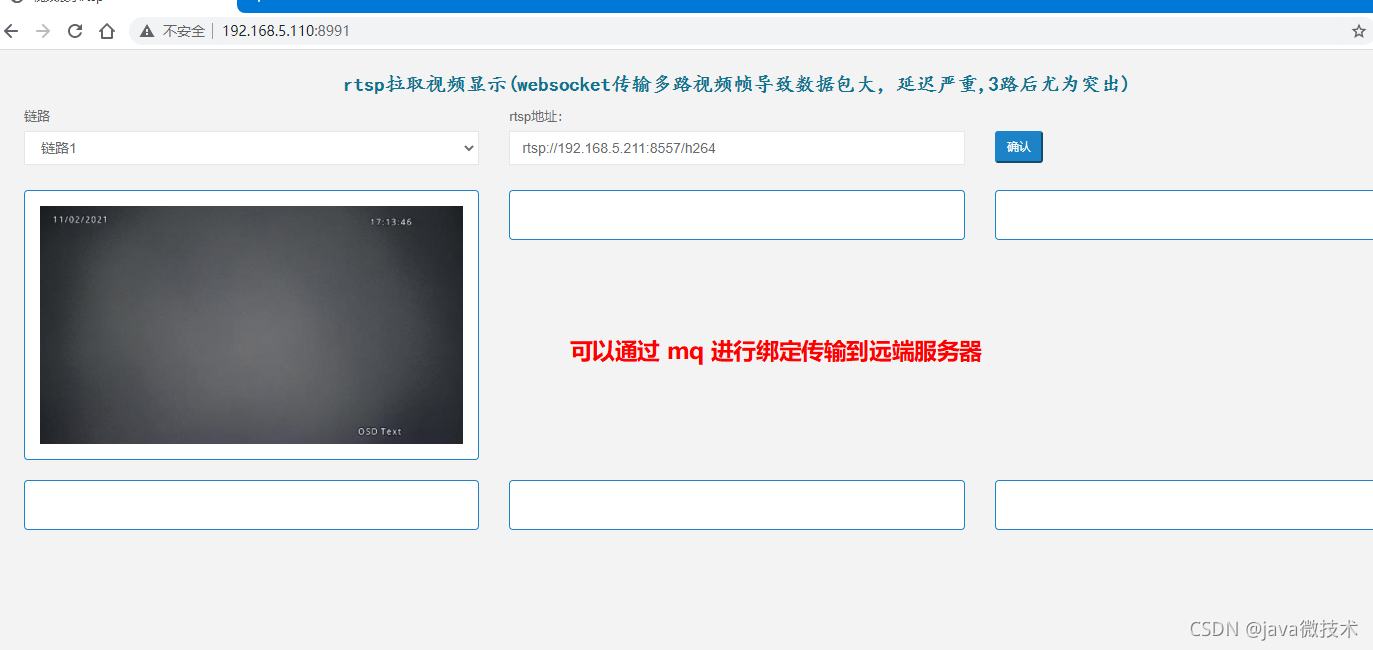Click the live video feed showing 17:13:46
The width and height of the screenshot is (1373, 650).
[x=251, y=325]
